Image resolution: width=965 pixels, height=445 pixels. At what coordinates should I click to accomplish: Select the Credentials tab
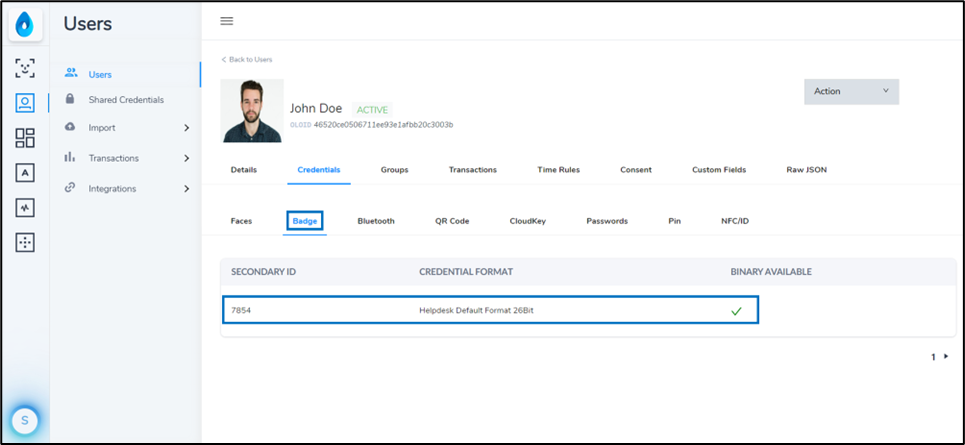click(319, 170)
